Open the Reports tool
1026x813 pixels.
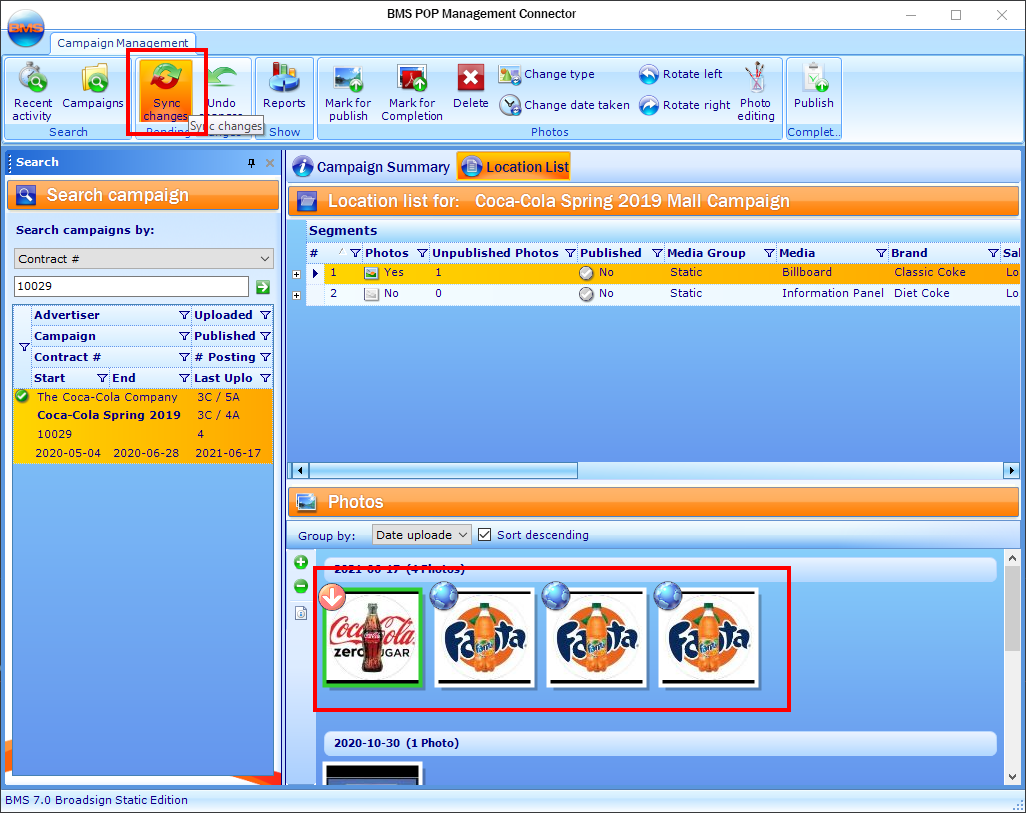click(284, 86)
